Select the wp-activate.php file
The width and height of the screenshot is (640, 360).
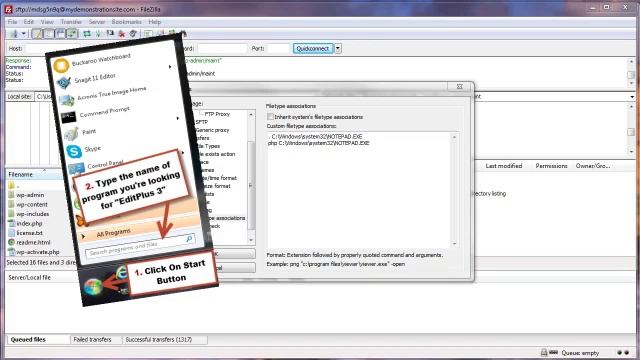pos(38,252)
